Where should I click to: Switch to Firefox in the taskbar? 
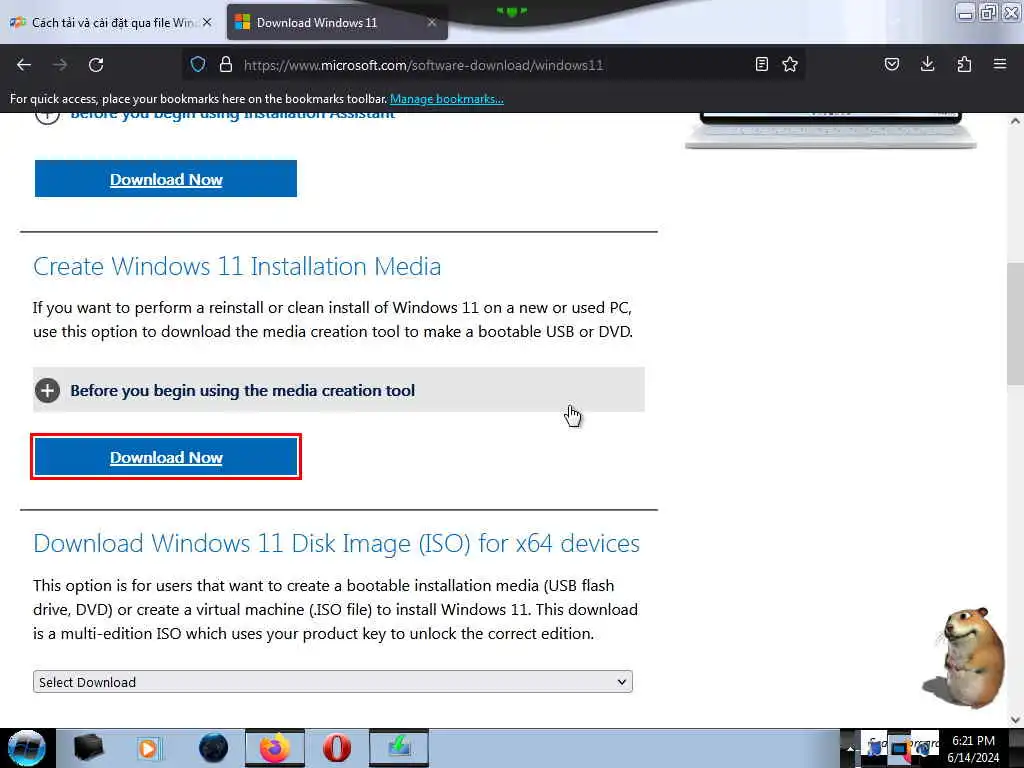coord(275,748)
